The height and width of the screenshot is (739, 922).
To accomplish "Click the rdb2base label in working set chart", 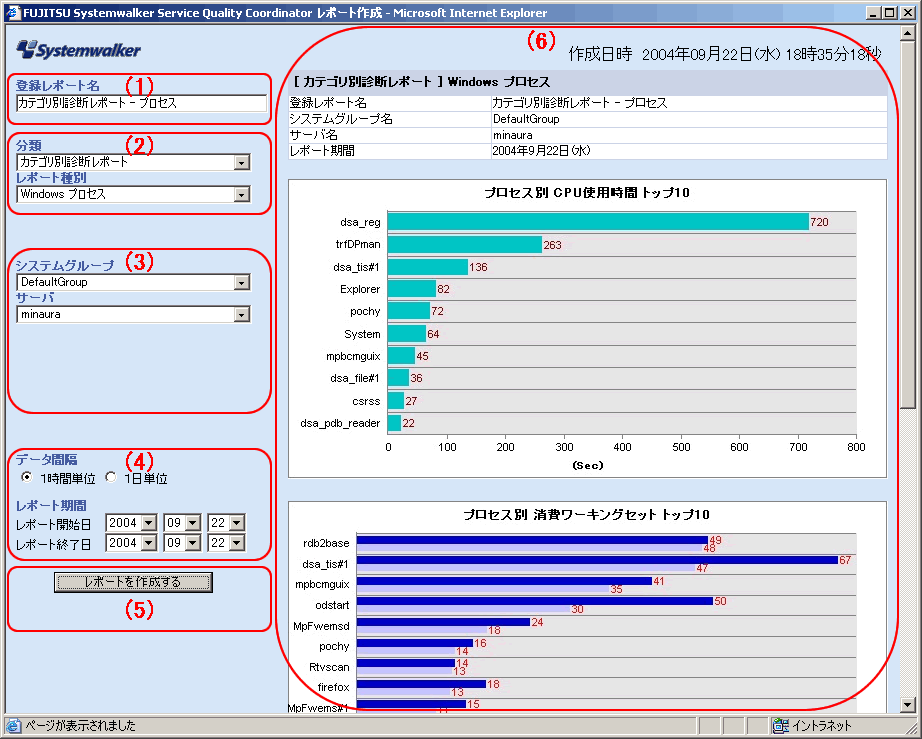I will click(x=326, y=543).
